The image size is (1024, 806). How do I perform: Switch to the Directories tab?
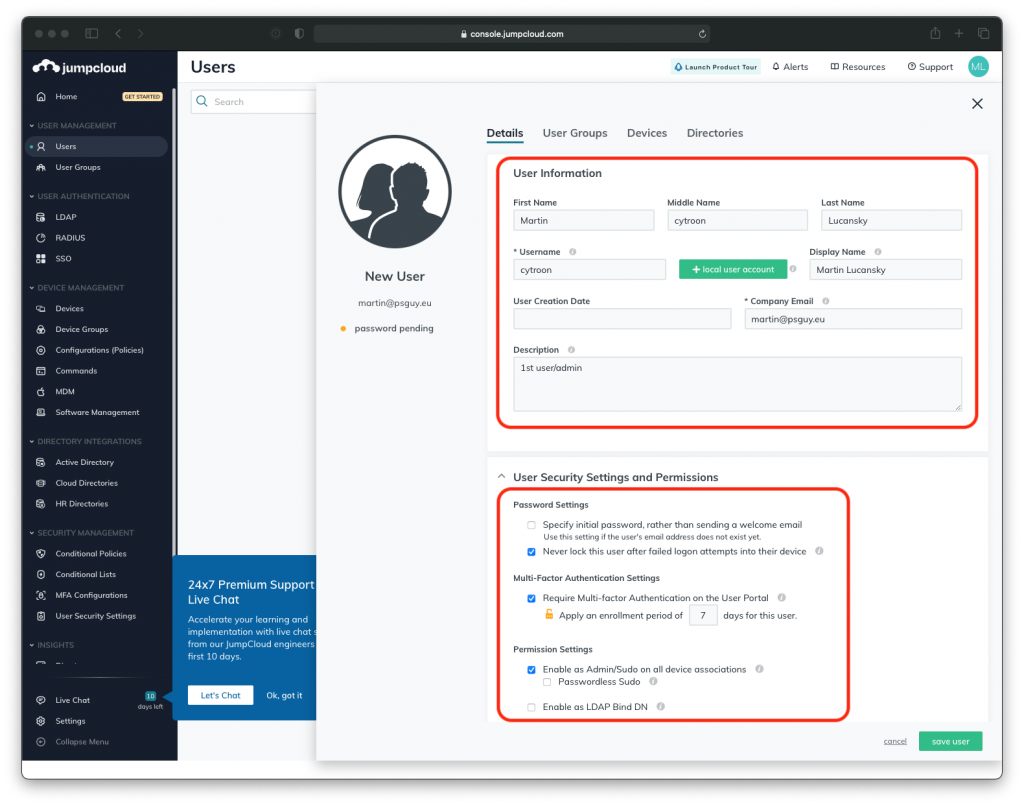pos(714,133)
